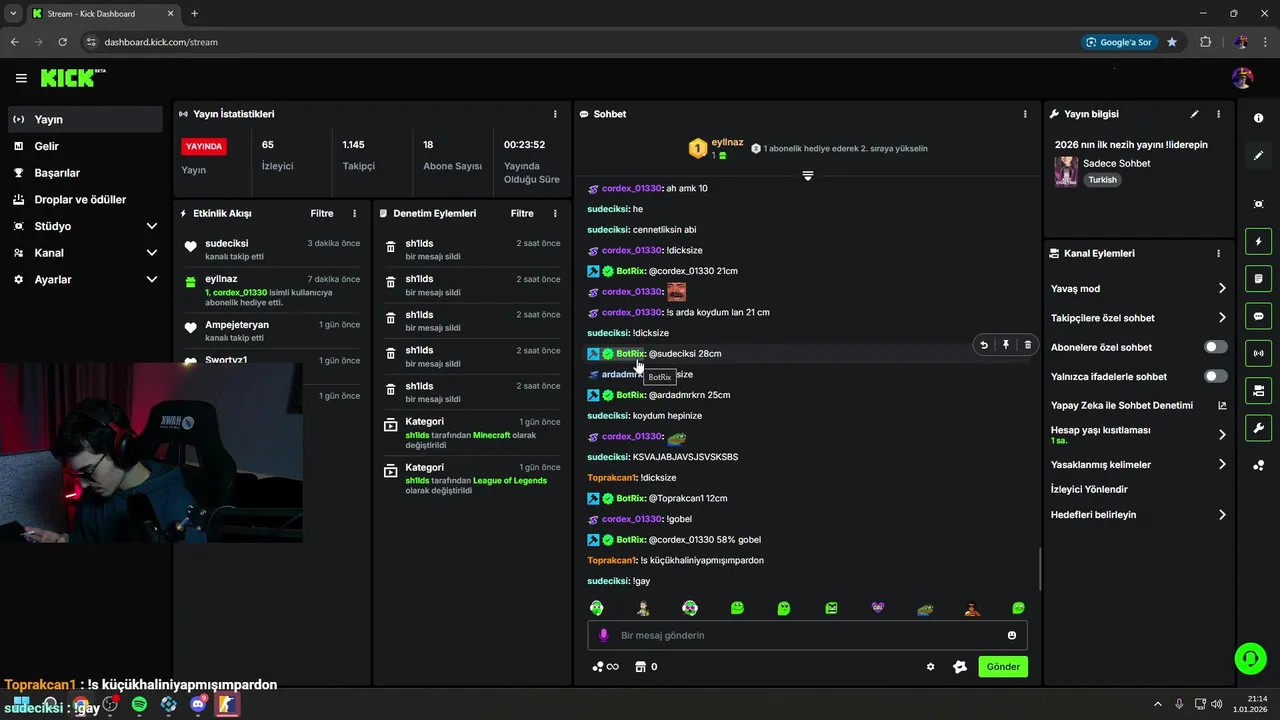Open the info icon in right rail
This screenshot has width=1280, height=720.
point(1258,118)
